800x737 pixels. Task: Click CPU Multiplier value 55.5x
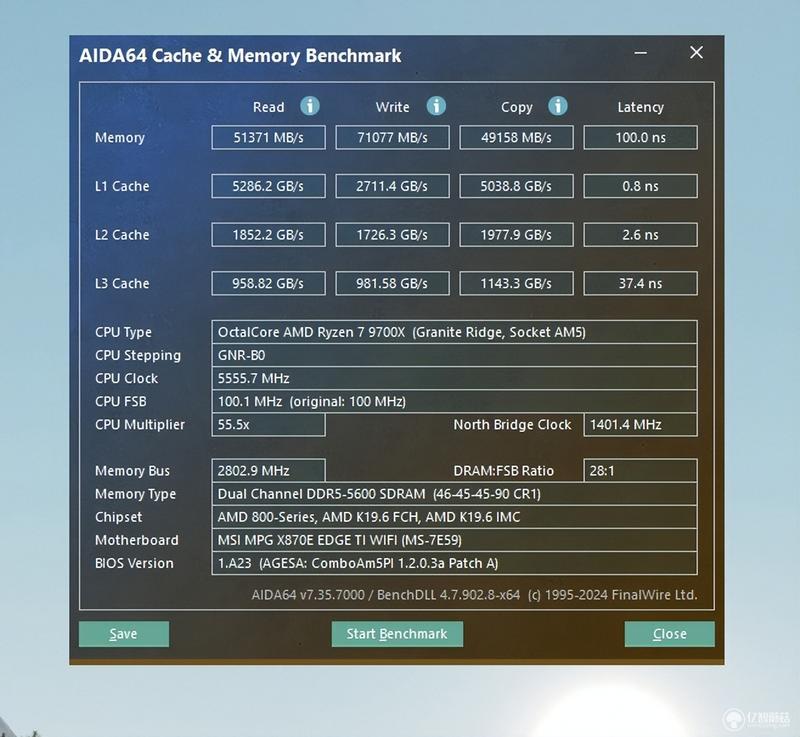click(268, 425)
